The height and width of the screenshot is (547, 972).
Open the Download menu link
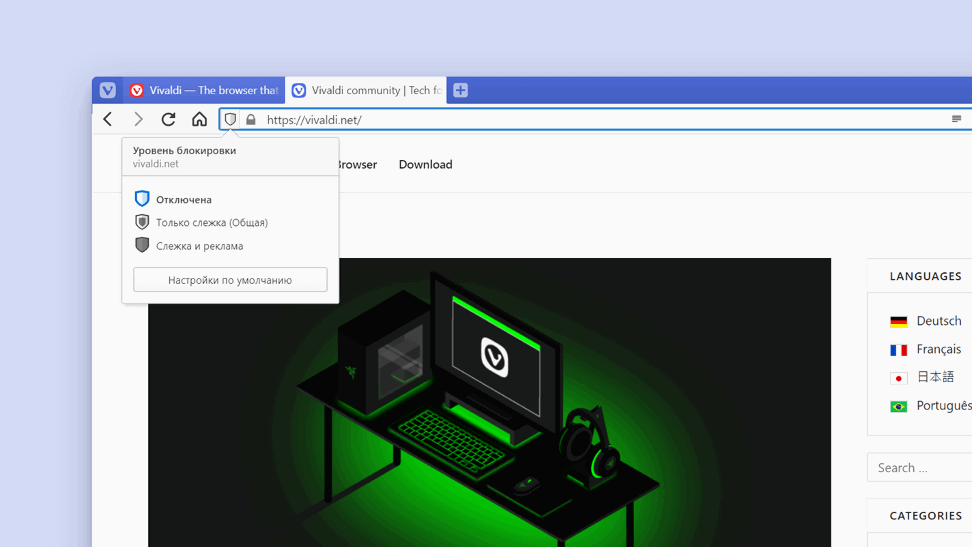coord(425,164)
